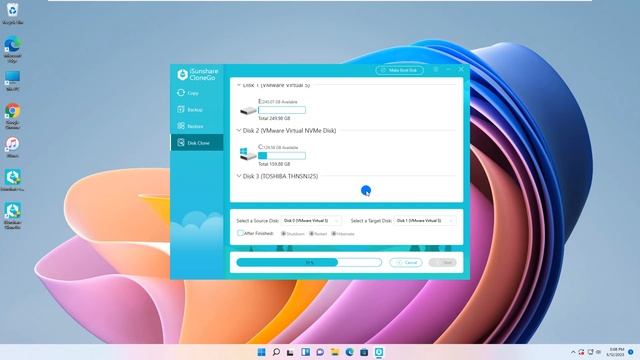Collapse the Disk 1 VMware Virtual group
Viewport: 640px width, 360px height.
click(239, 85)
